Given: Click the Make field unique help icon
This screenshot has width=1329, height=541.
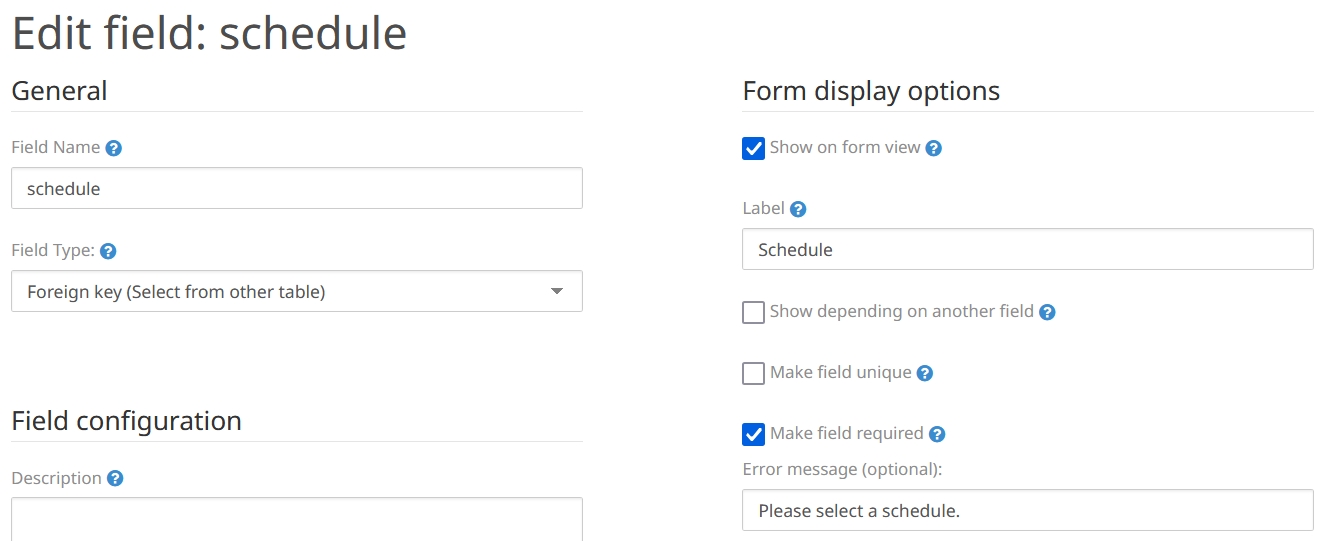Looking at the screenshot, I should [925, 373].
